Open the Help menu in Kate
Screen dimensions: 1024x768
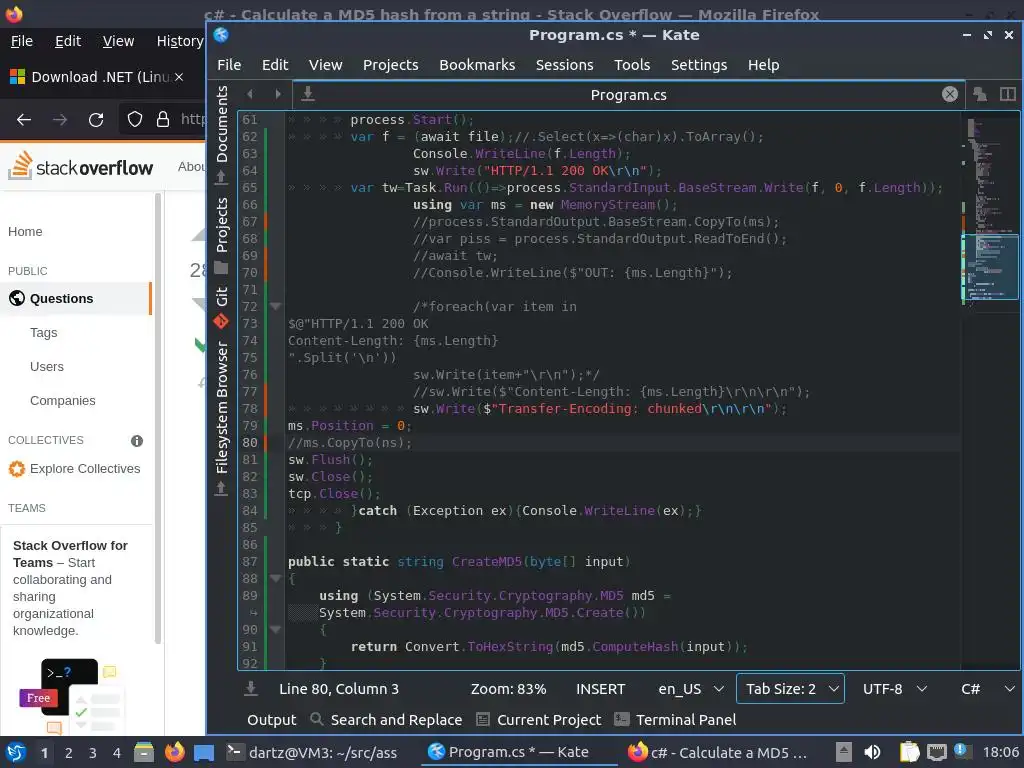(763, 65)
